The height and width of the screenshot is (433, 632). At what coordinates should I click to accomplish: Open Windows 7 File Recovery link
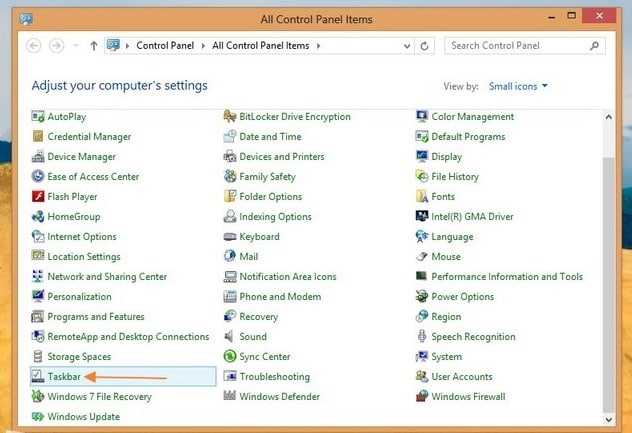click(100, 396)
